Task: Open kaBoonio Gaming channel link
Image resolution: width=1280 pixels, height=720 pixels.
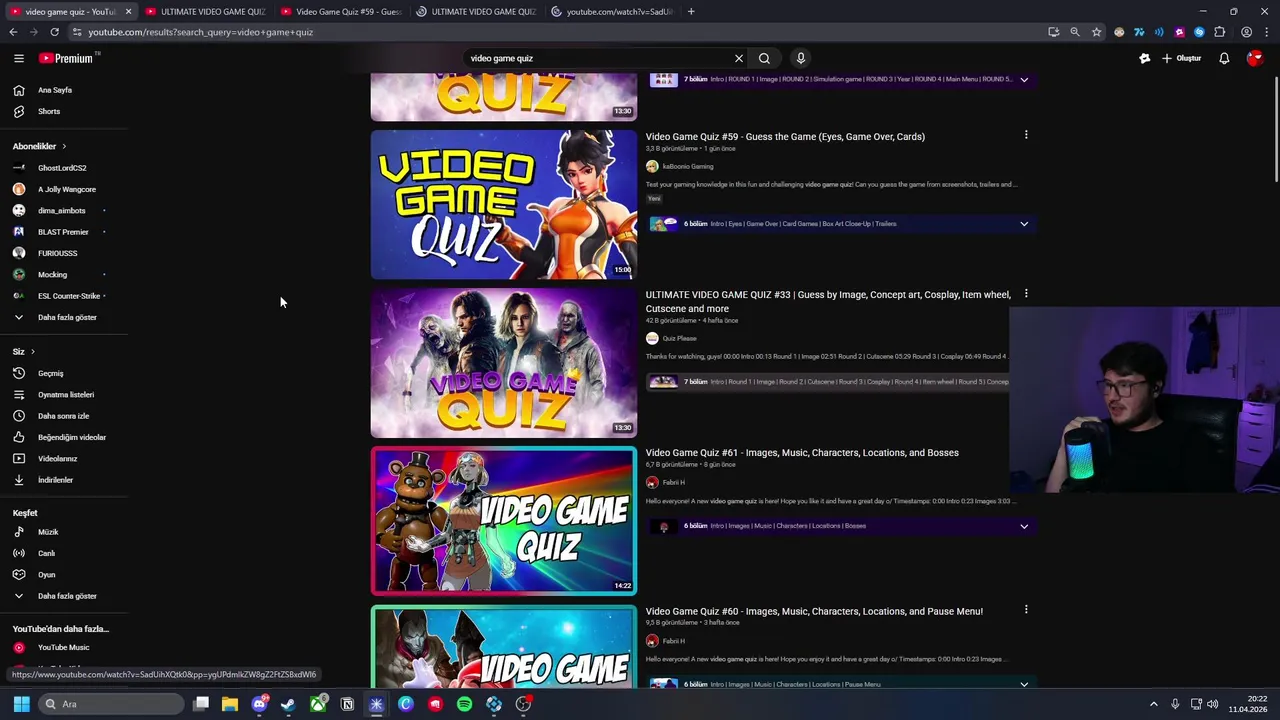Action: click(x=687, y=166)
